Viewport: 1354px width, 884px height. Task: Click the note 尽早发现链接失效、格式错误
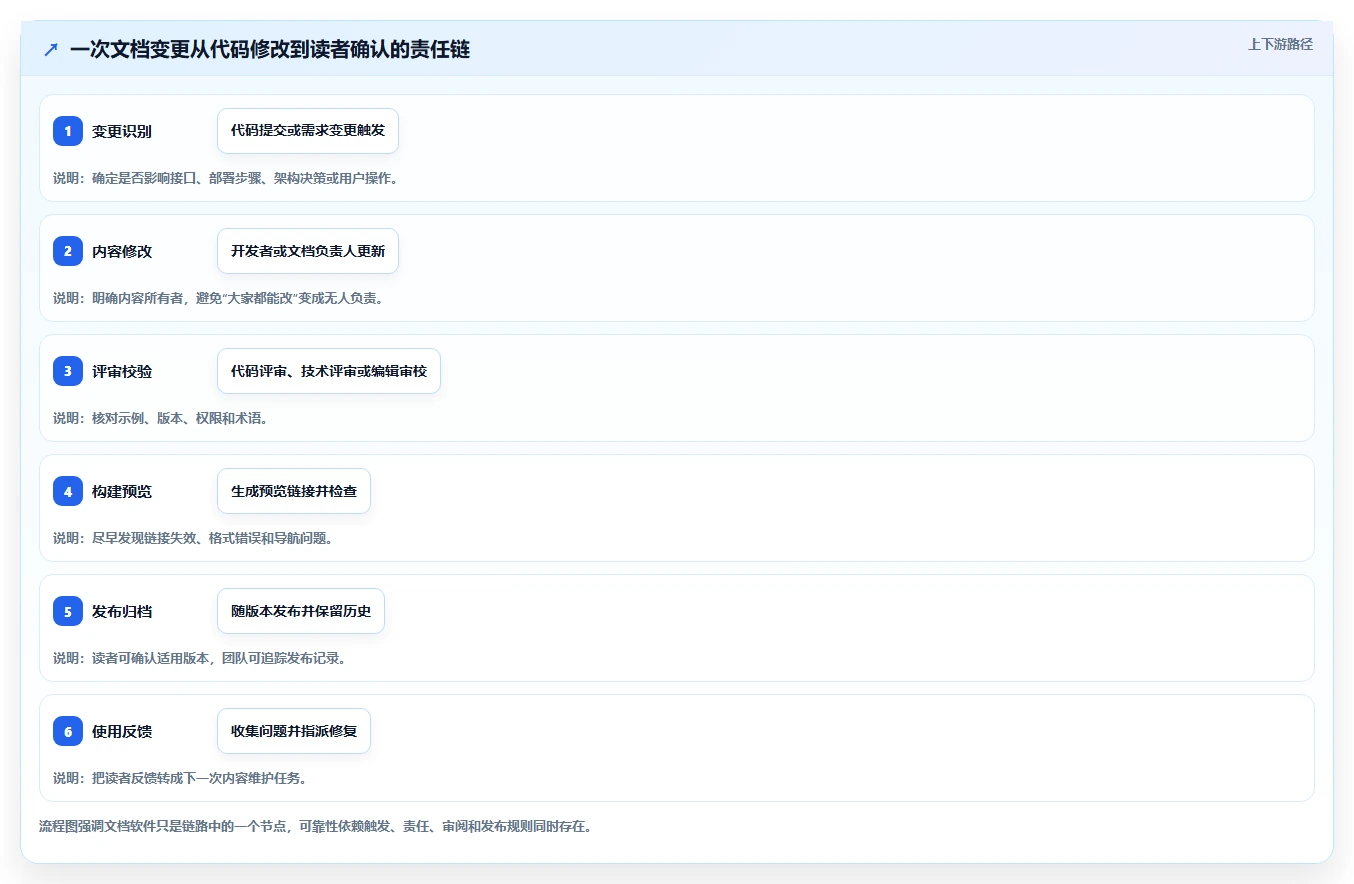tap(192, 538)
